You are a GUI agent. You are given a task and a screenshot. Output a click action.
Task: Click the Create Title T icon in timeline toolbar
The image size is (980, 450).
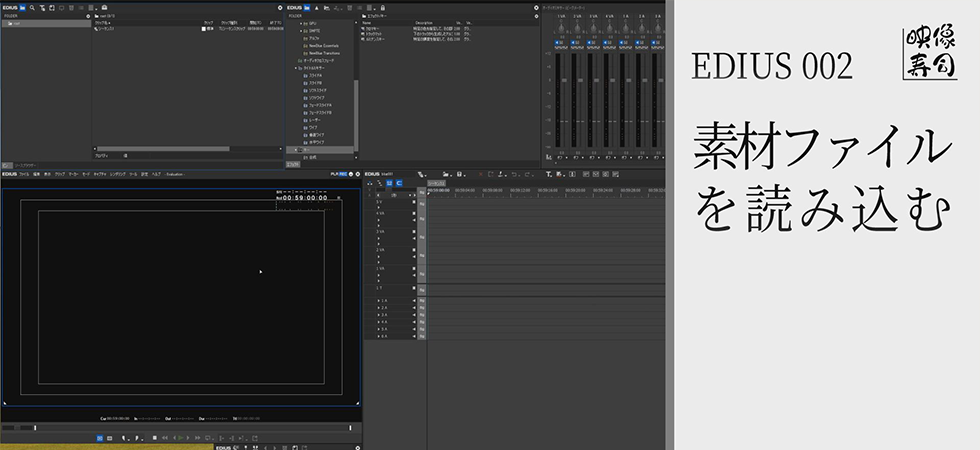tap(548, 174)
